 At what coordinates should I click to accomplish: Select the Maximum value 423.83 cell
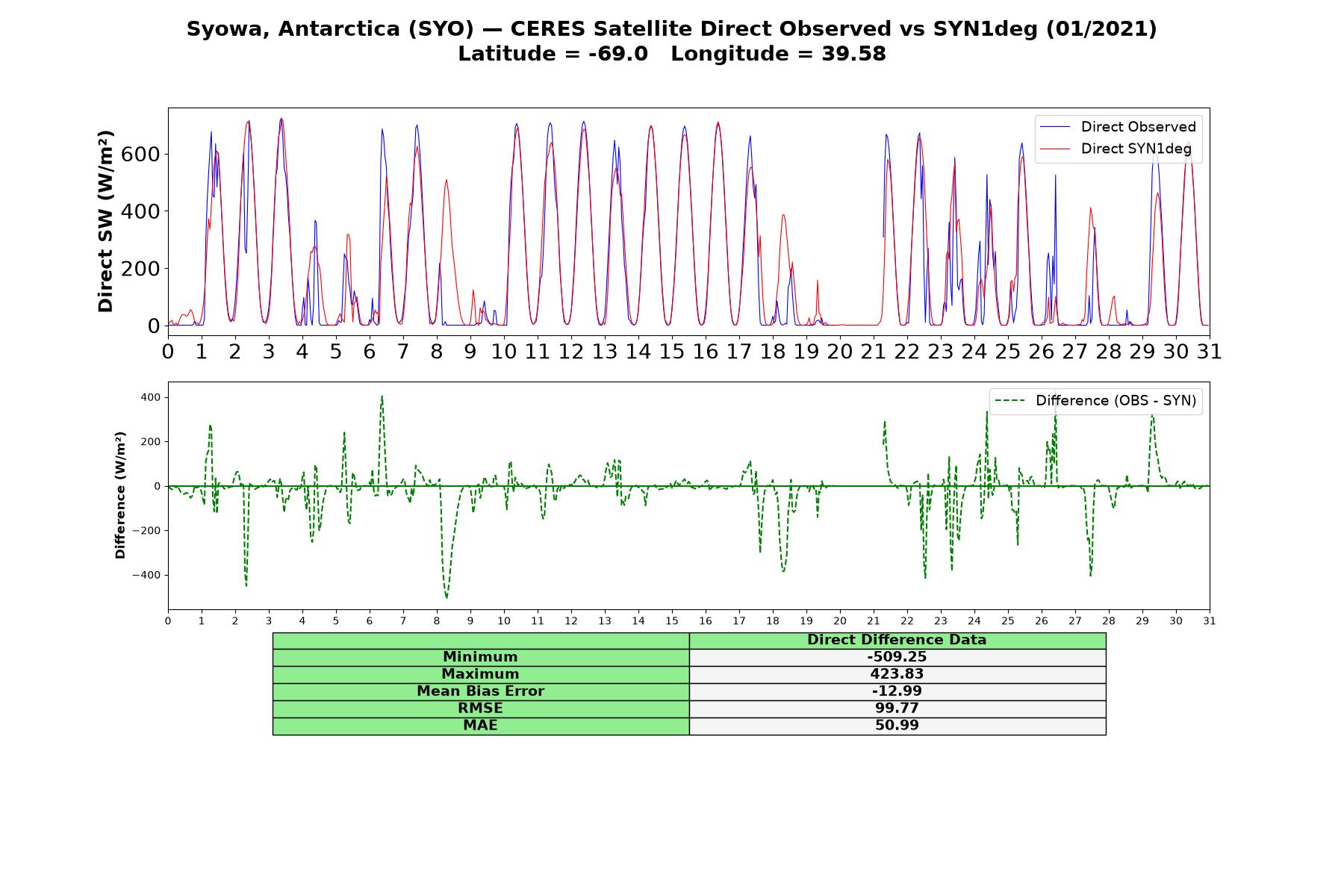[x=897, y=674]
